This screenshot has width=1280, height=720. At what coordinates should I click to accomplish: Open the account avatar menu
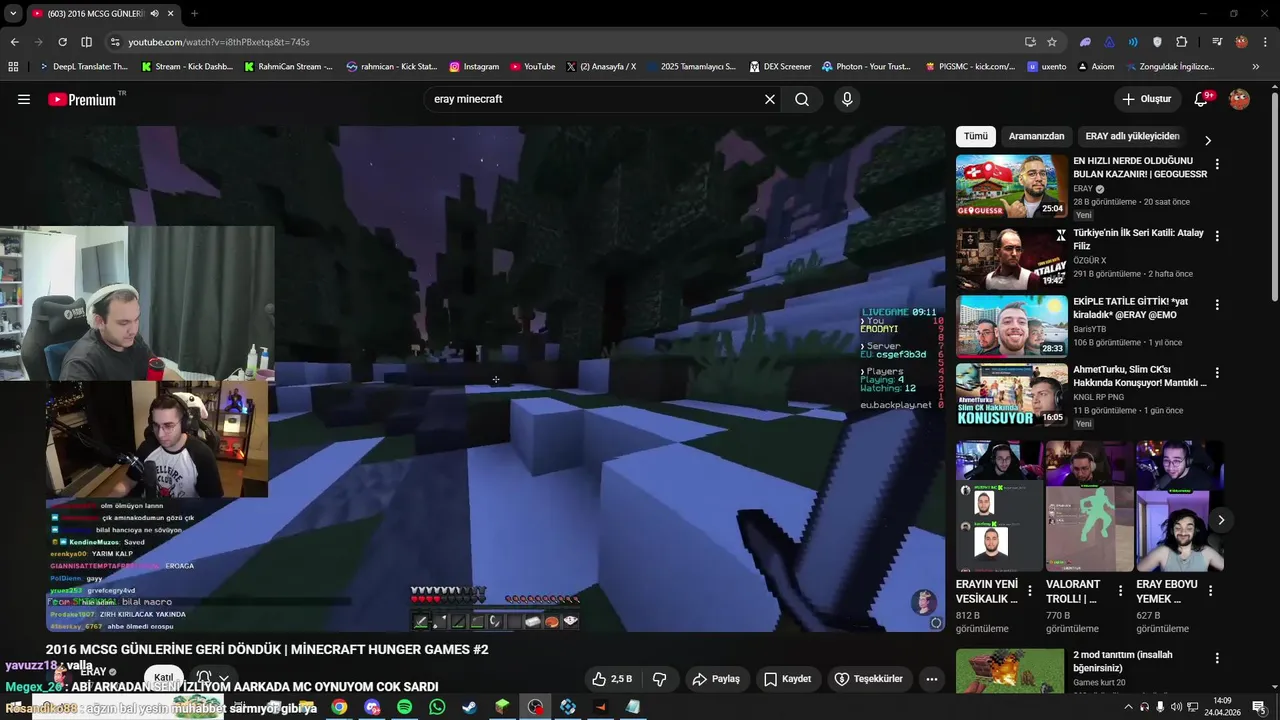[x=1240, y=99]
